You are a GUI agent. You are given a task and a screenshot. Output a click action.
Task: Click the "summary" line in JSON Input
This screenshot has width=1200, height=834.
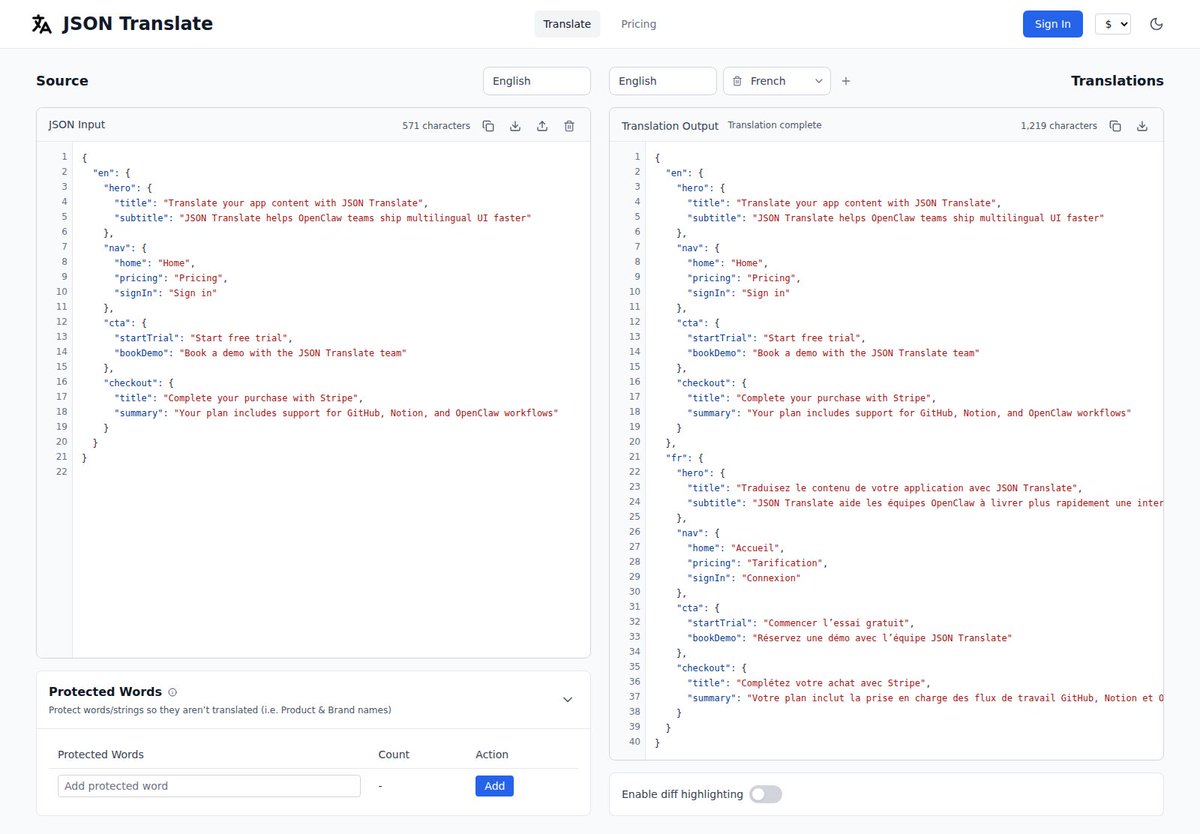click(x=336, y=412)
